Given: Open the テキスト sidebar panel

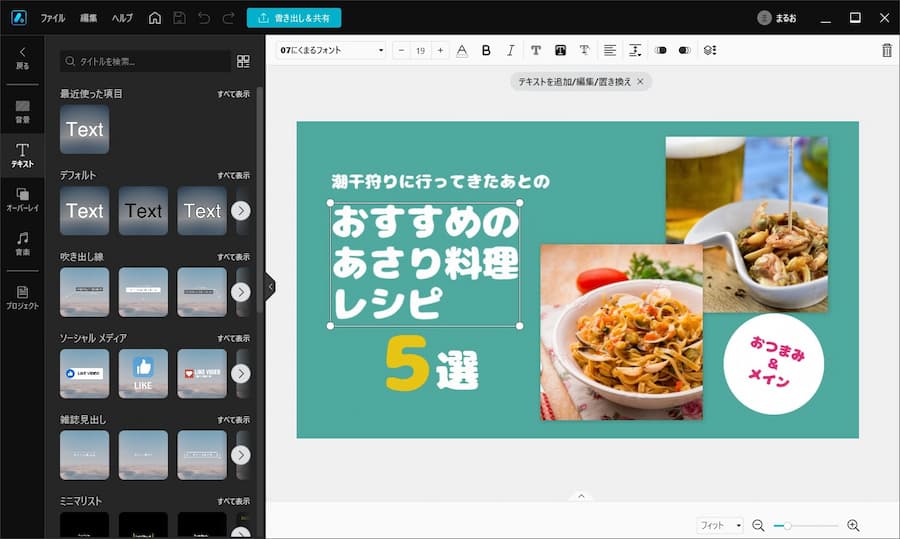Looking at the screenshot, I should [22, 156].
